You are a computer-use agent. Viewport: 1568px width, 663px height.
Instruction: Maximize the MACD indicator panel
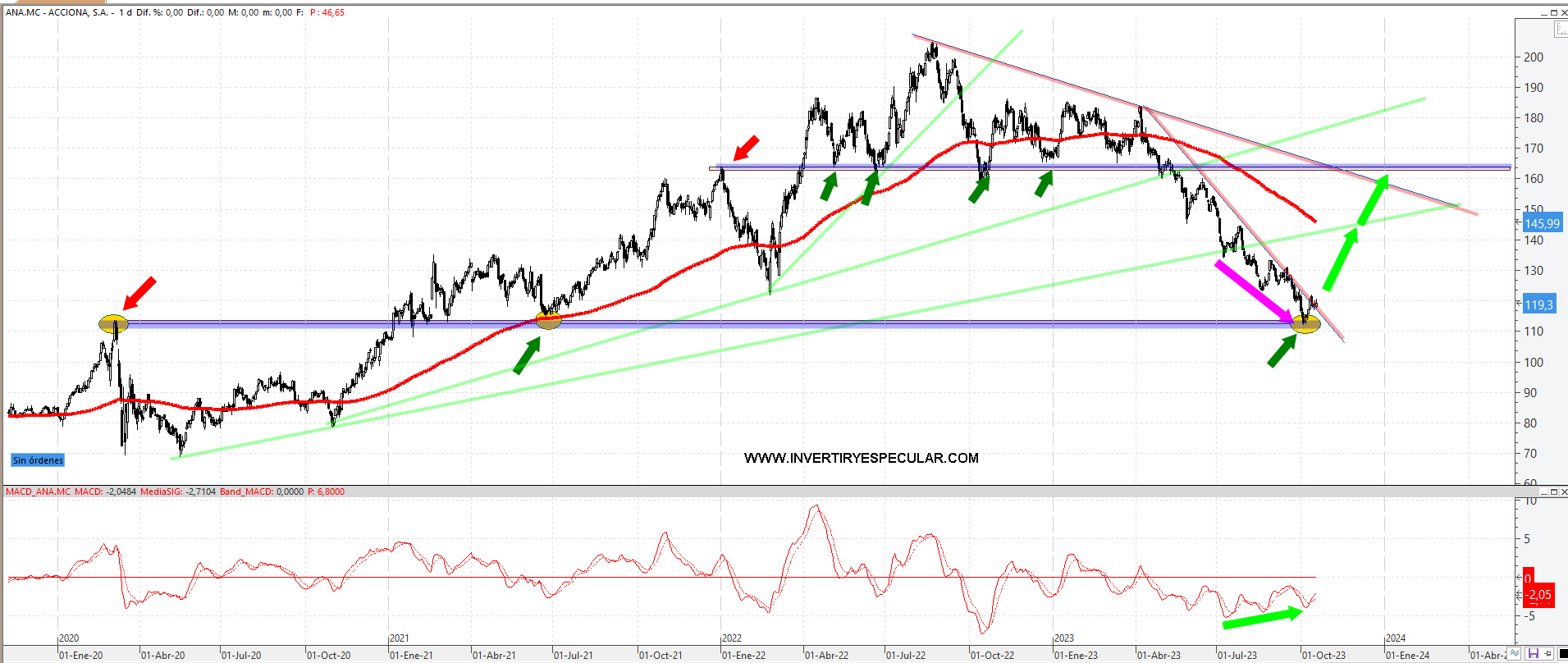point(1553,492)
